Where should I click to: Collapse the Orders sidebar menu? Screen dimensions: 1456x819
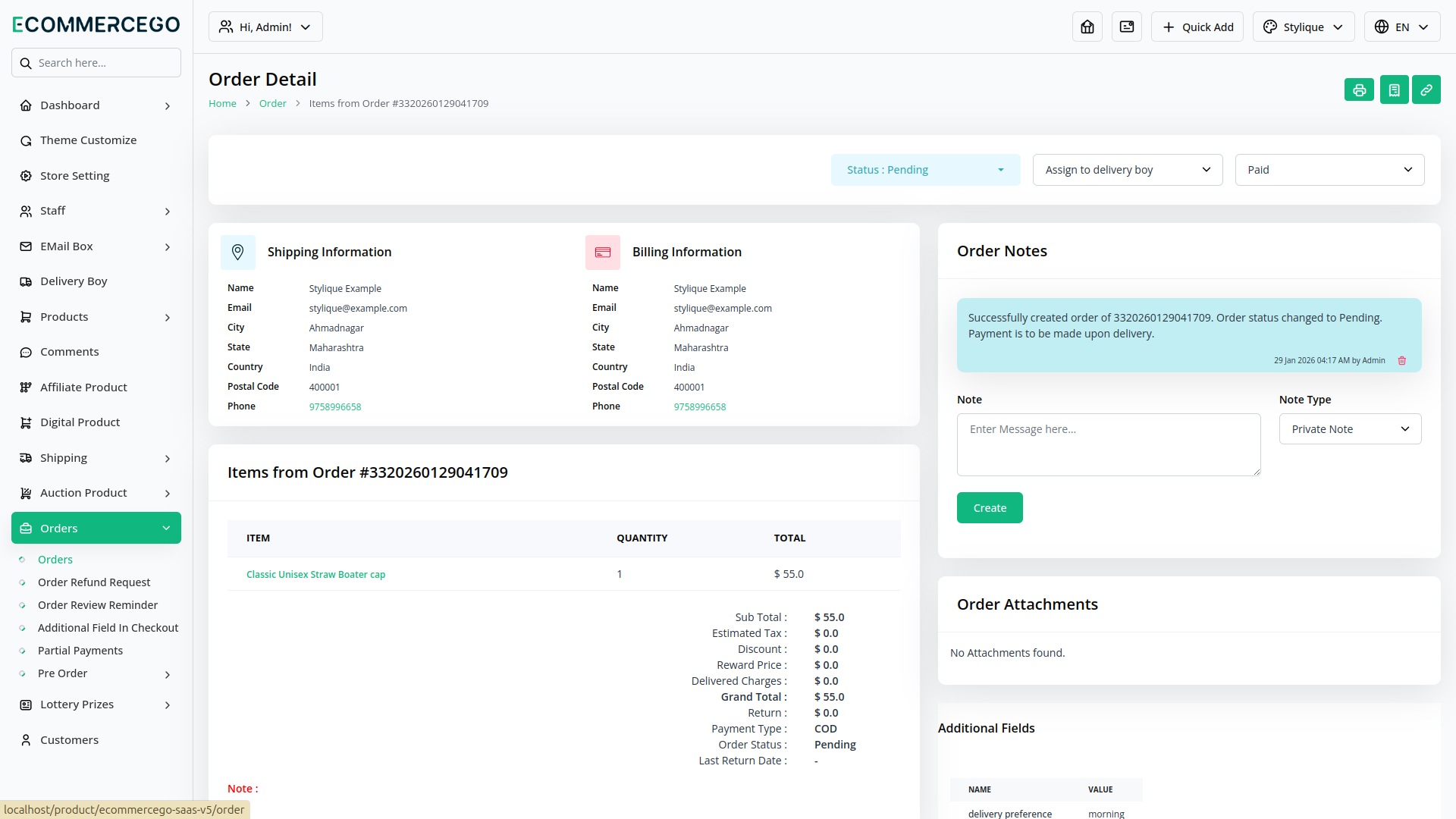point(96,529)
